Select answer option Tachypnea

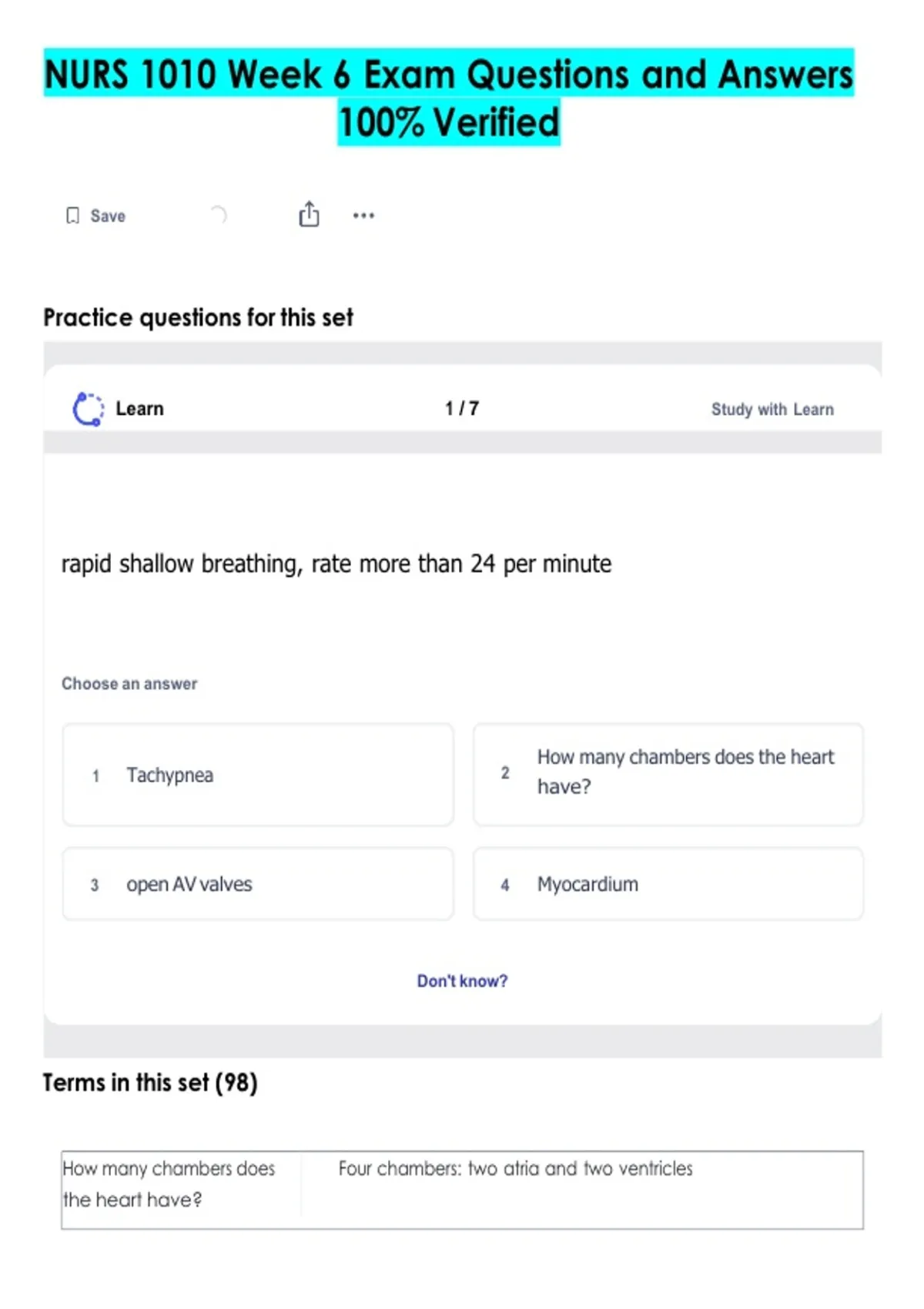[258, 775]
